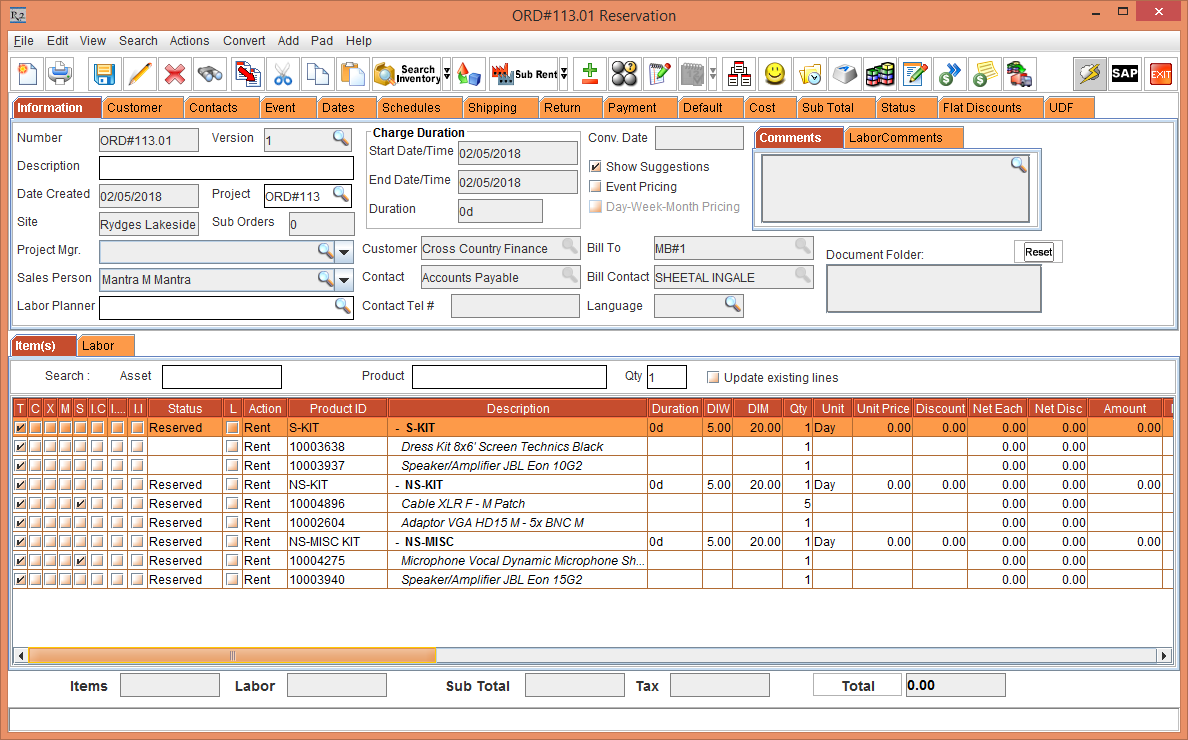This screenshot has width=1188, height=740.
Task: Open the Actions menu
Action: point(189,41)
